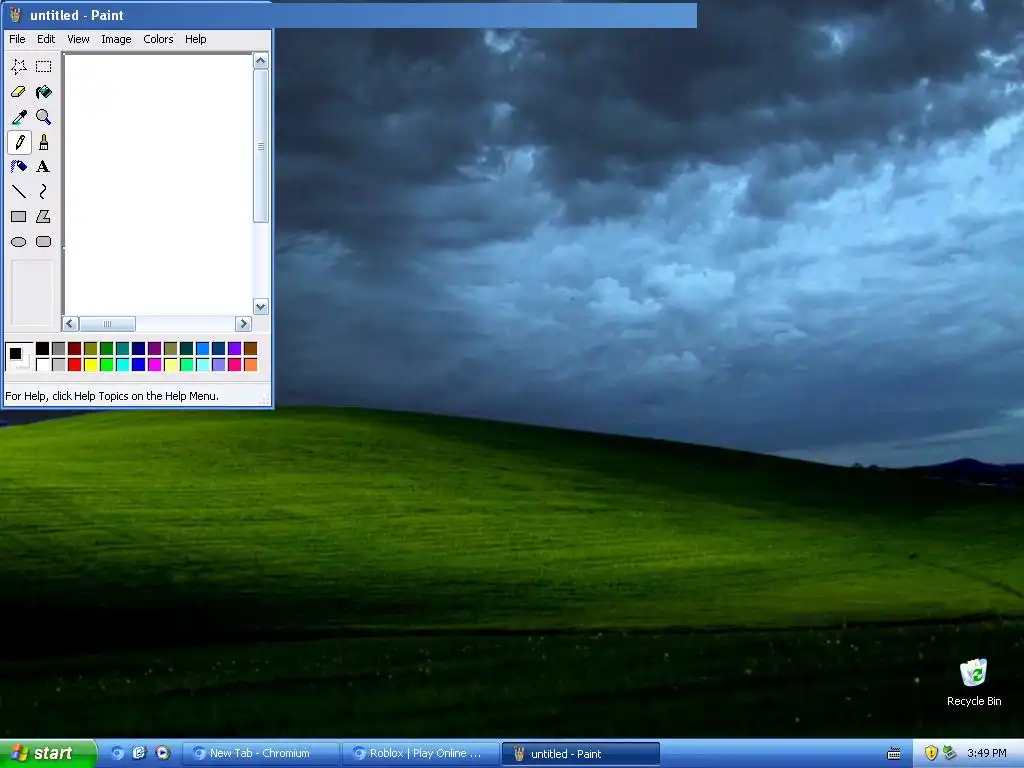Open Windows Media Player quick launch icon
The image size is (1024, 768).
163,753
